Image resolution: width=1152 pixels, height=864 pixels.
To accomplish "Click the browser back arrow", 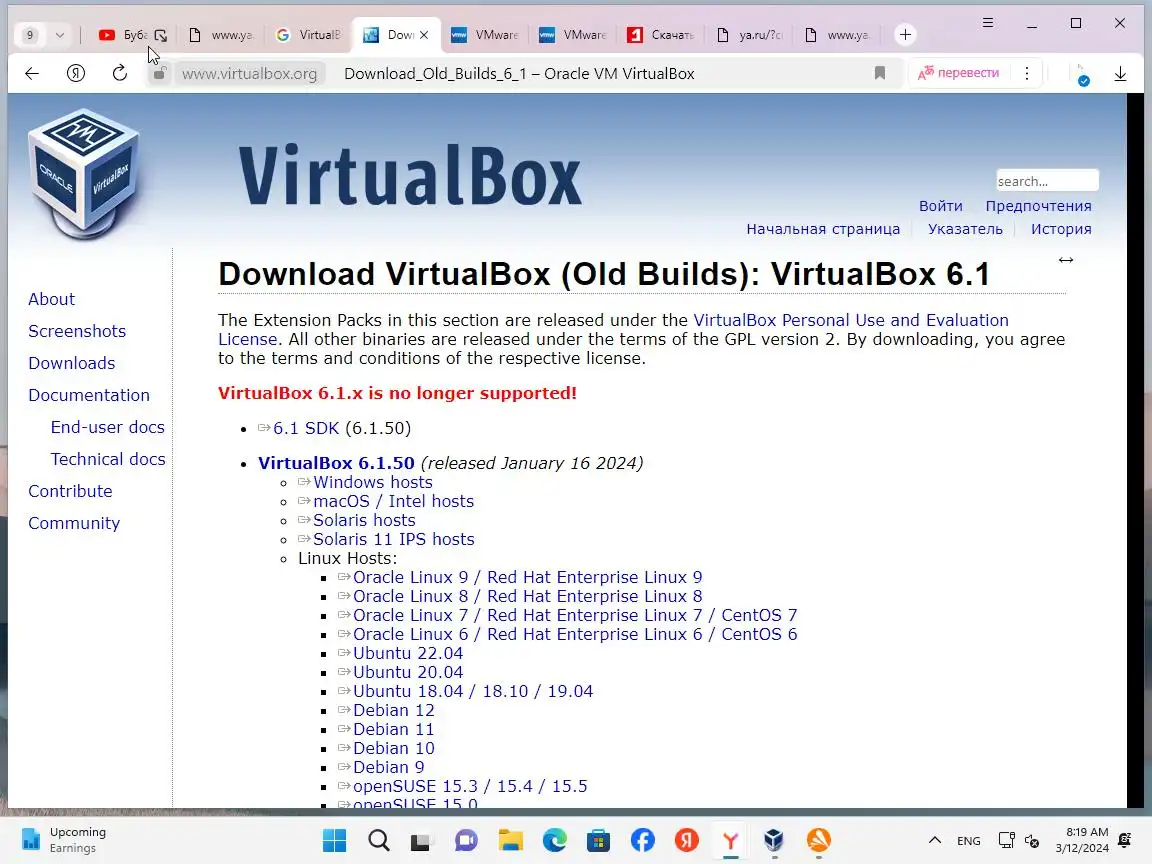I will pos(32,73).
